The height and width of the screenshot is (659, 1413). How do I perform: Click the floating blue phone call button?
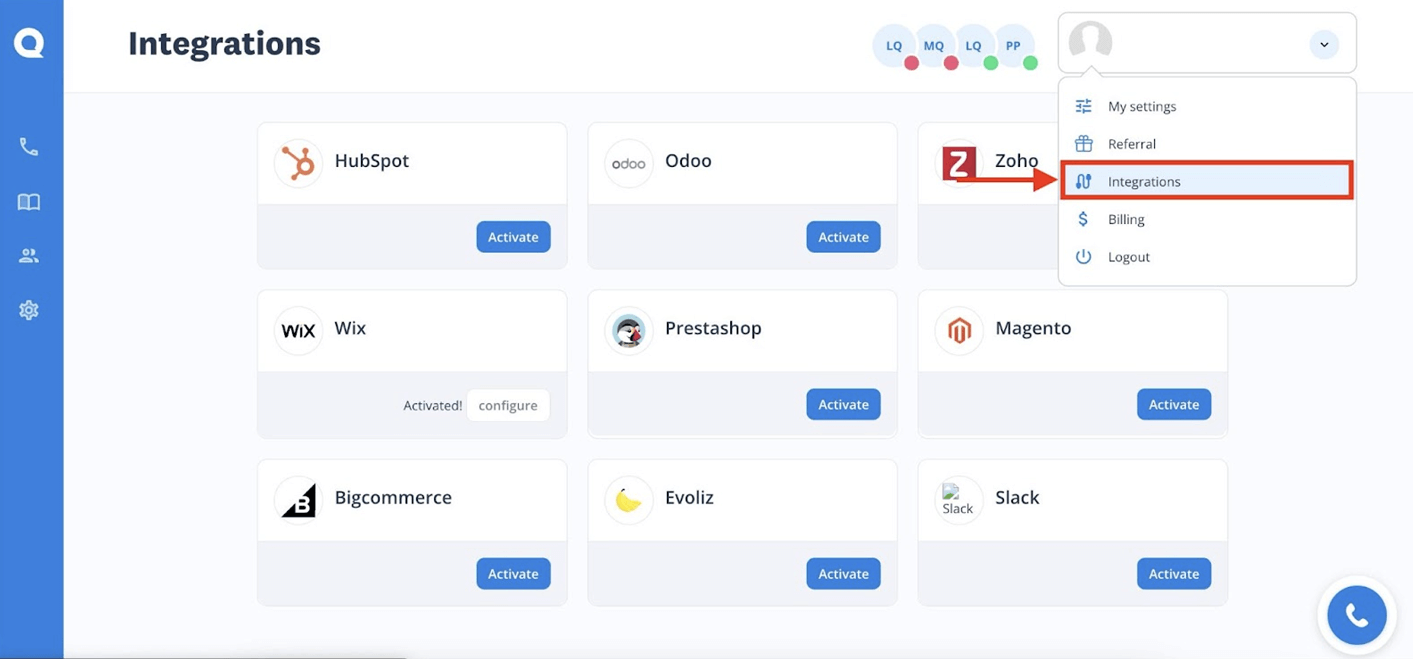tap(1357, 615)
